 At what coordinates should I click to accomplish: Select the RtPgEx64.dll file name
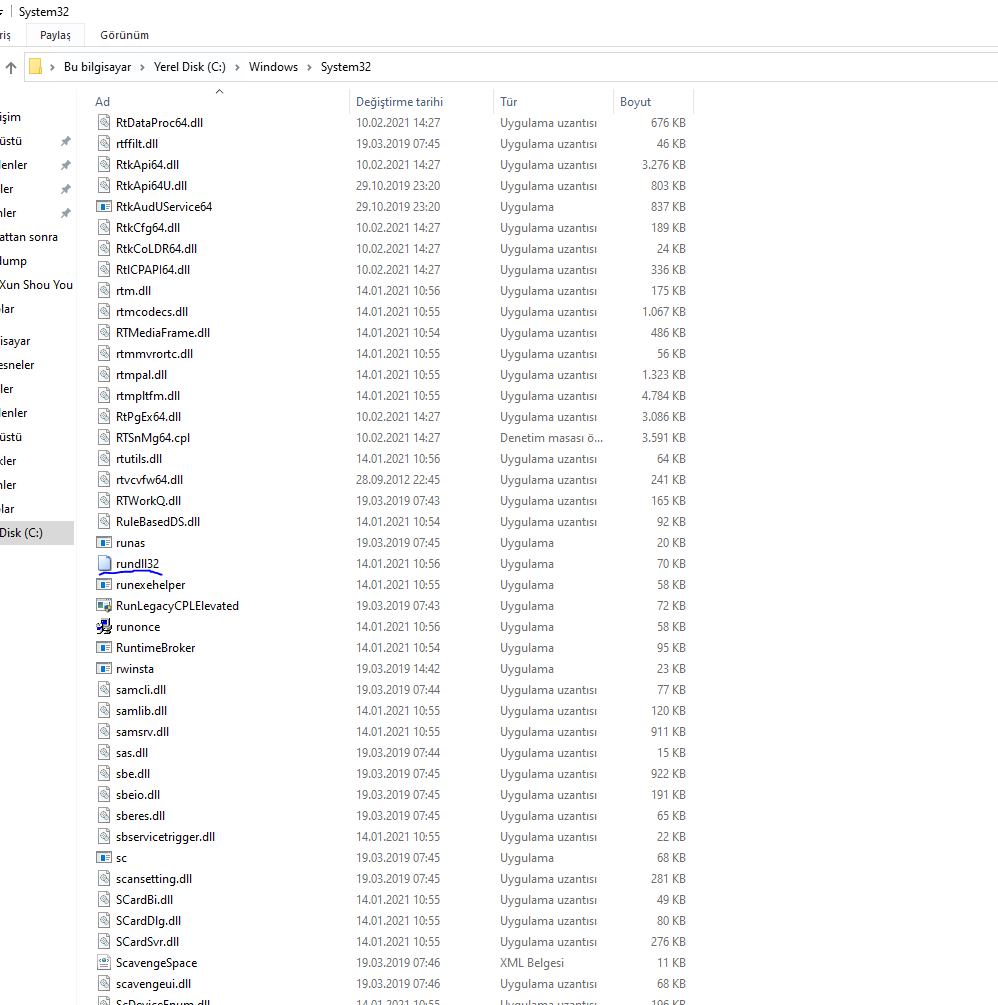(x=149, y=417)
